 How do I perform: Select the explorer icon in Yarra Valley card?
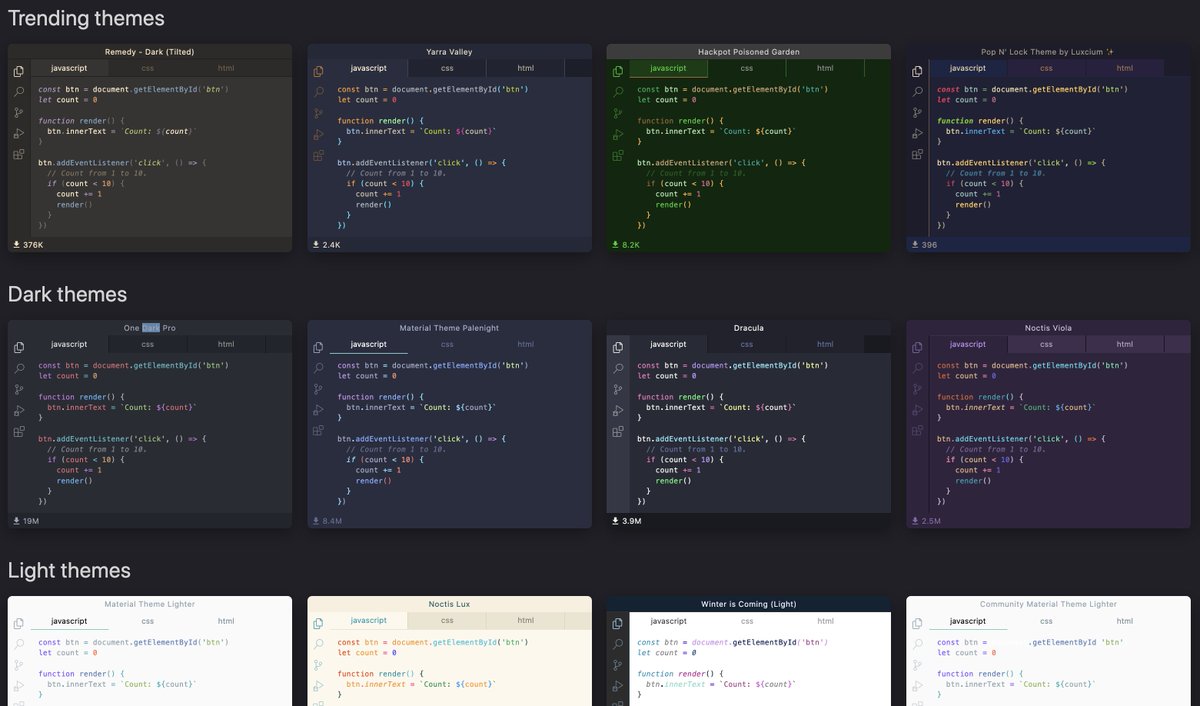[318, 71]
